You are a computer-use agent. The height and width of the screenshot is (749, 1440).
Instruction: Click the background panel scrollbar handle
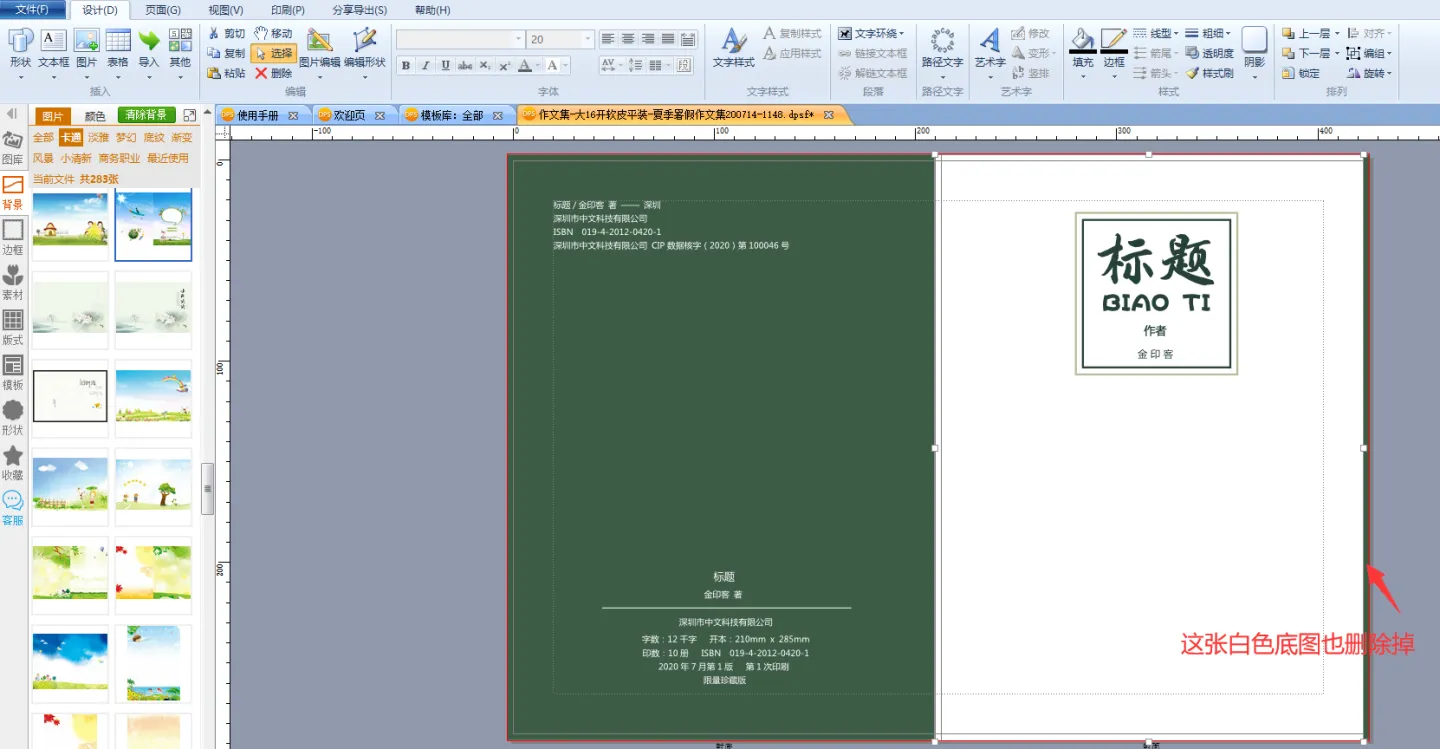(x=208, y=488)
